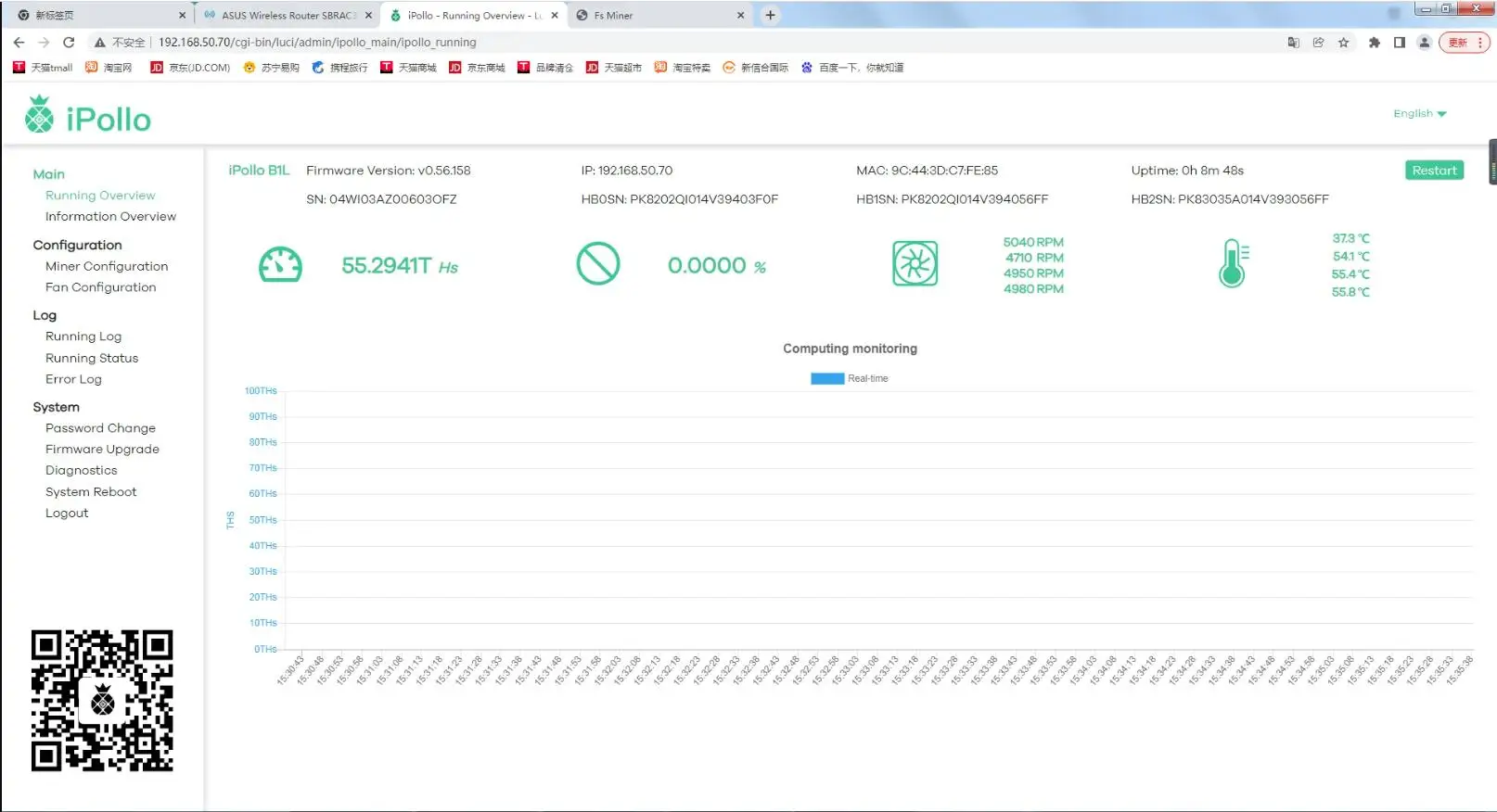Click the Uptime value text
The image size is (1497, 812).
1187,171
